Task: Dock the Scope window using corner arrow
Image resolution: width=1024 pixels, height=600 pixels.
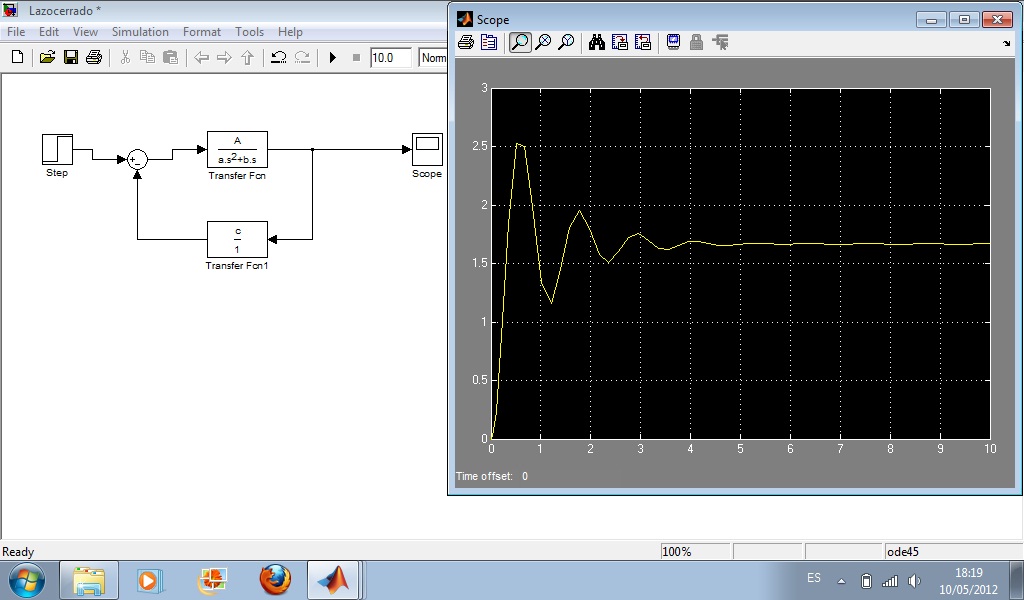Action: (x=1006, y=44)
